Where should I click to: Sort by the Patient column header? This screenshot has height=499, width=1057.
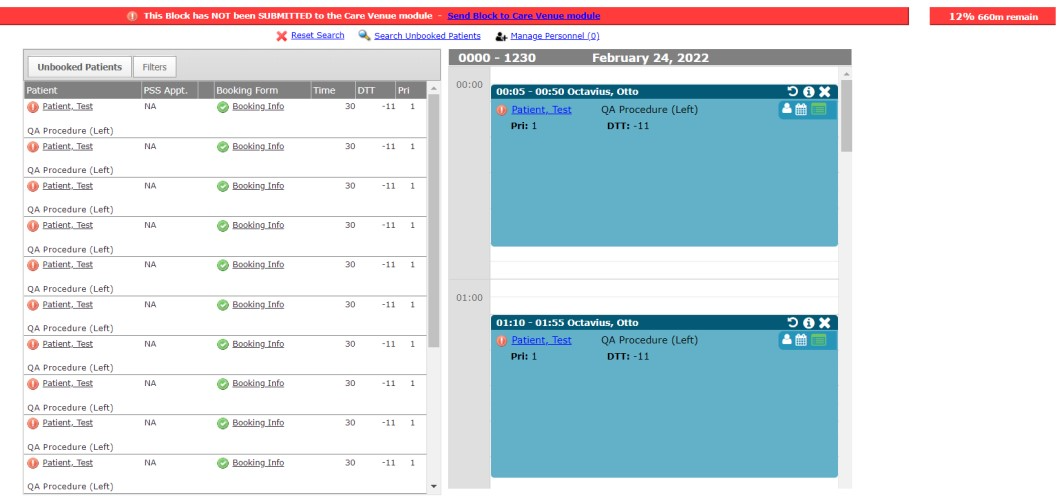[x=82, y=90]
